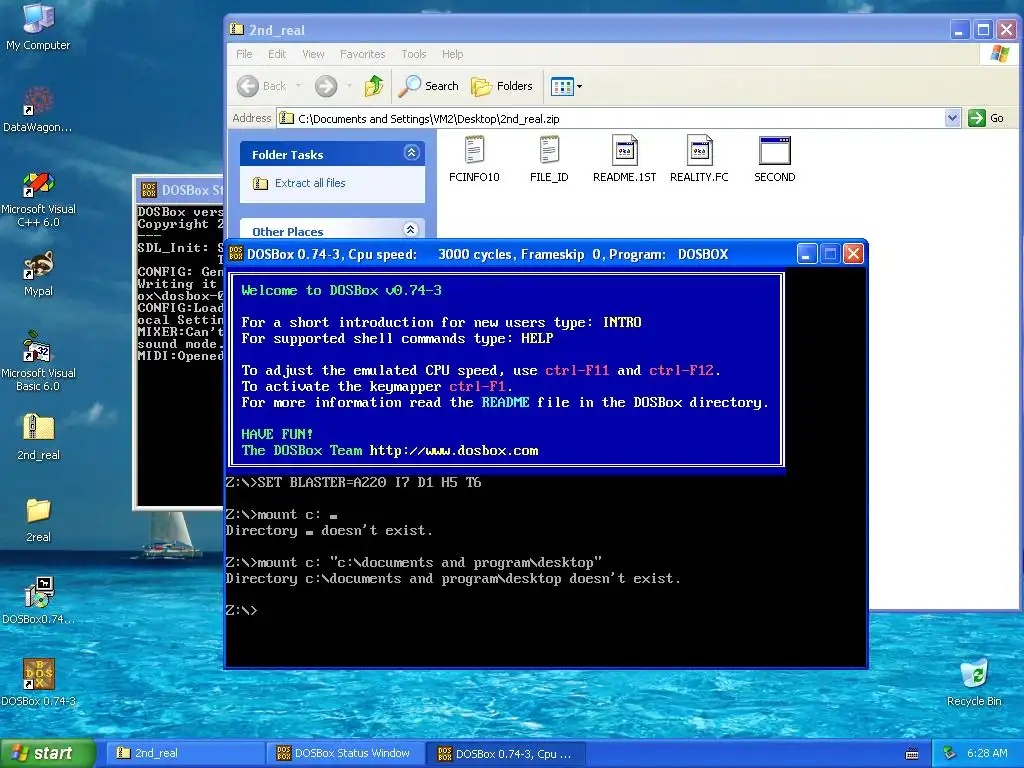Launch the Mypal browser shortcut

coord(38,274)
